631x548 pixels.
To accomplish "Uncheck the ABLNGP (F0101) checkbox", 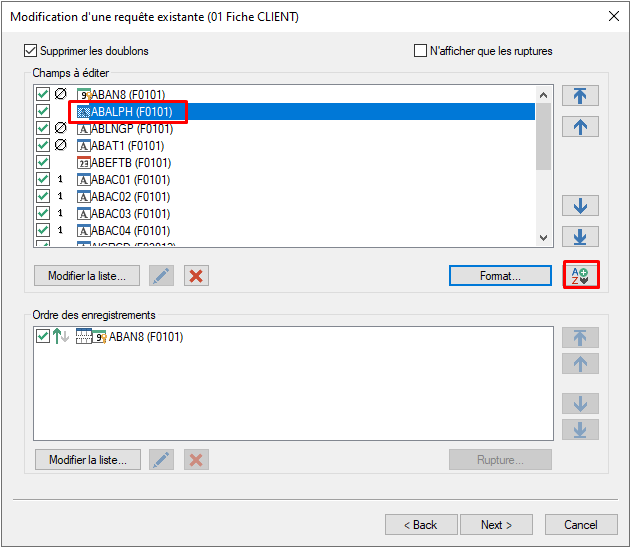I will click(x=43, y=128).
